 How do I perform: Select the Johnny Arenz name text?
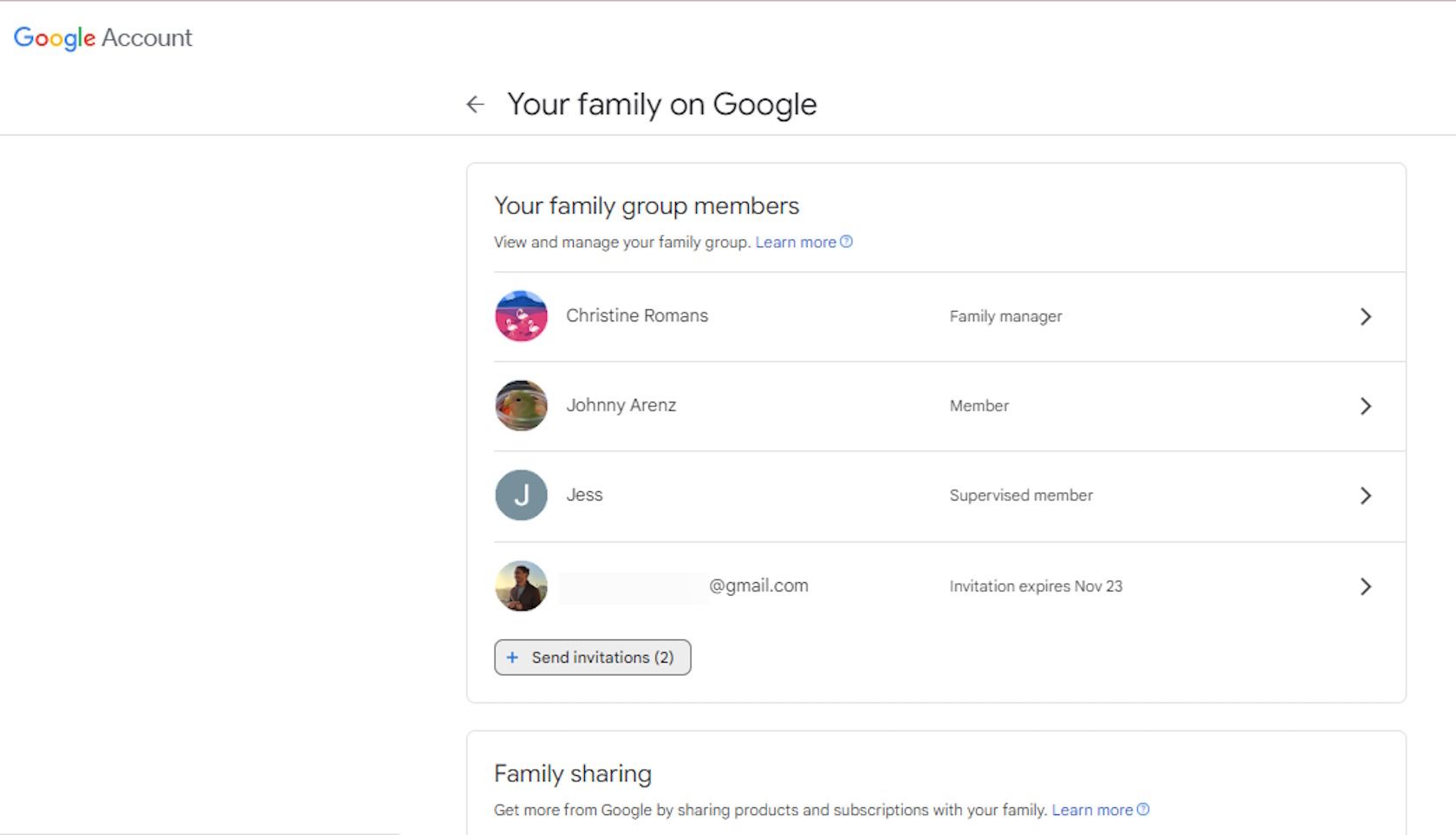(621, 405)
